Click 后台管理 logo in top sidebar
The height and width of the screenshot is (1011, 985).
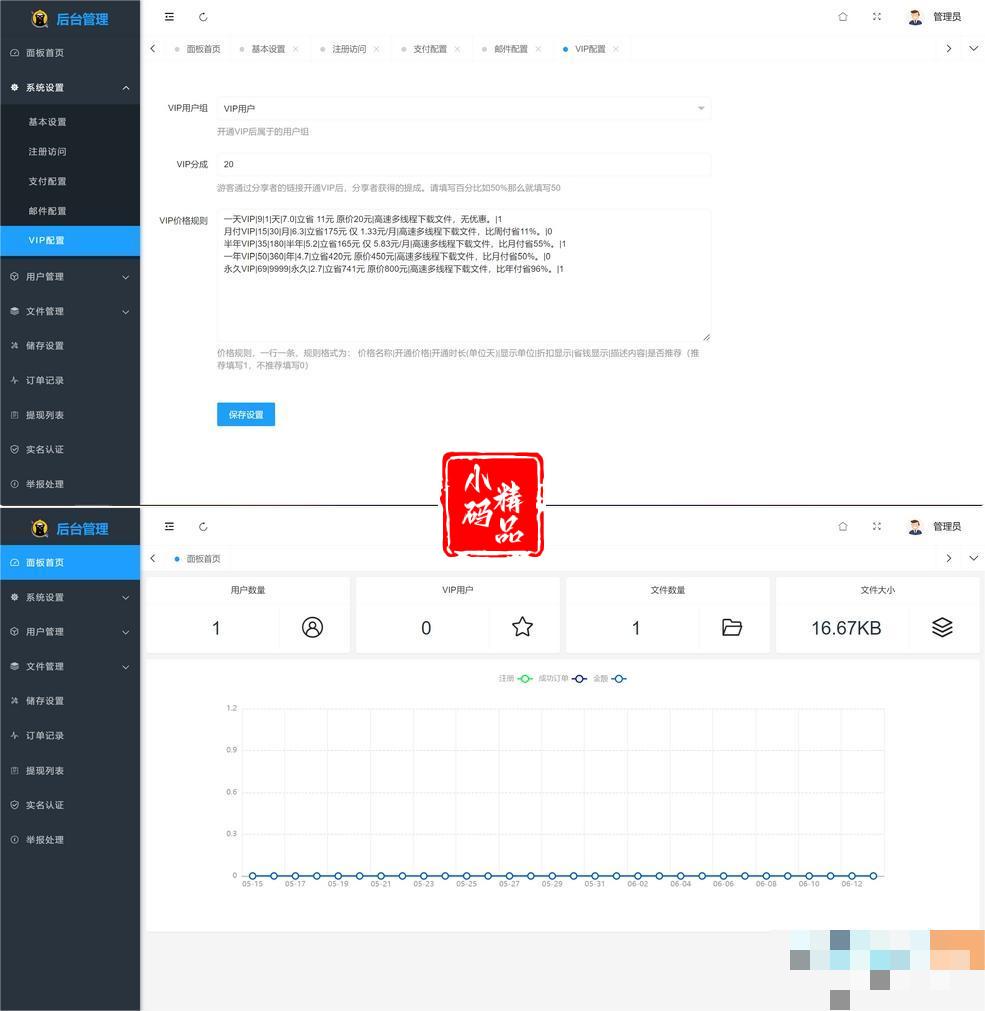(x=70, y=19)
